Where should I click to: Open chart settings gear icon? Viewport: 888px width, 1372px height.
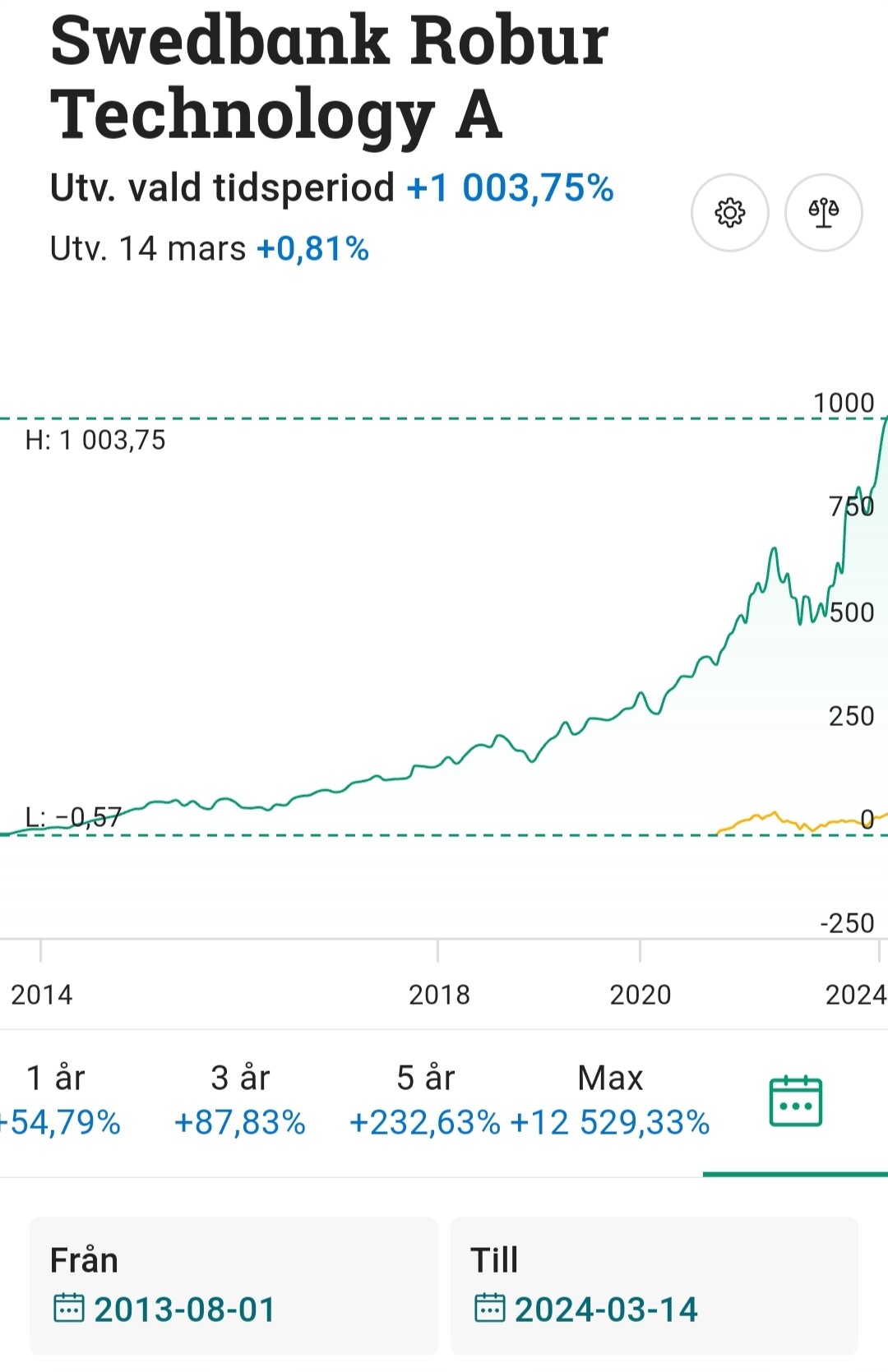point(729,213)
